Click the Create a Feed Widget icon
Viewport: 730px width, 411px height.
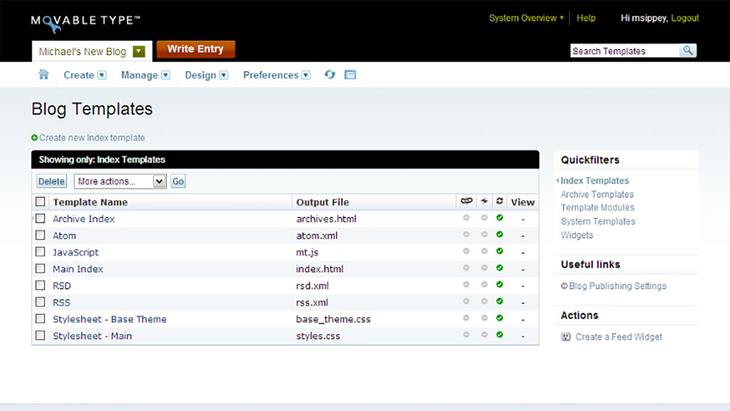(566, 337)
